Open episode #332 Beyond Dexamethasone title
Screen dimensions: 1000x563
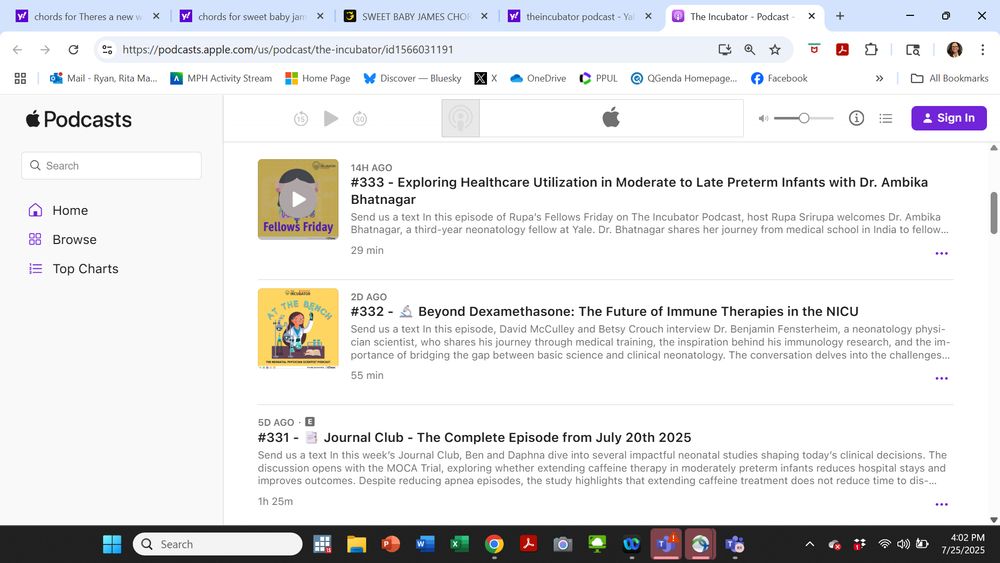[604, 312]
